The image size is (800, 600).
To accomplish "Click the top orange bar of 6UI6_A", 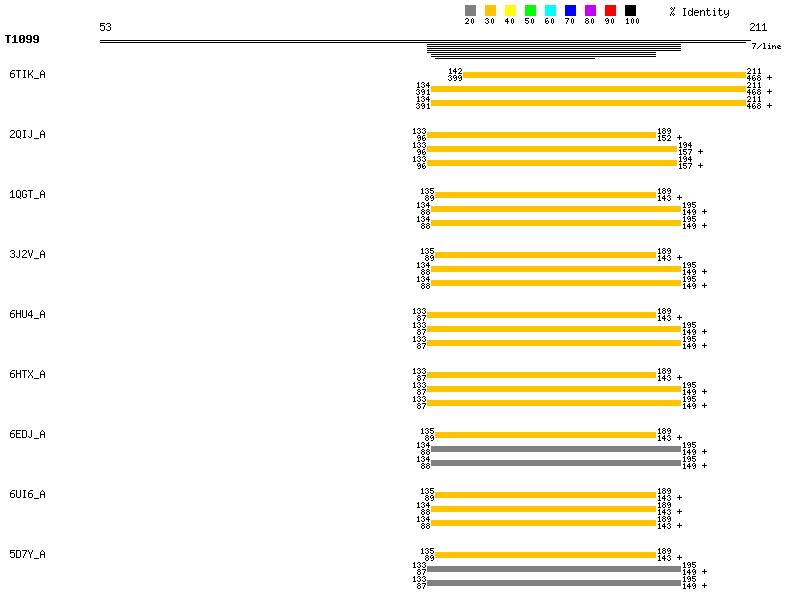I will [x=545, y=495].
